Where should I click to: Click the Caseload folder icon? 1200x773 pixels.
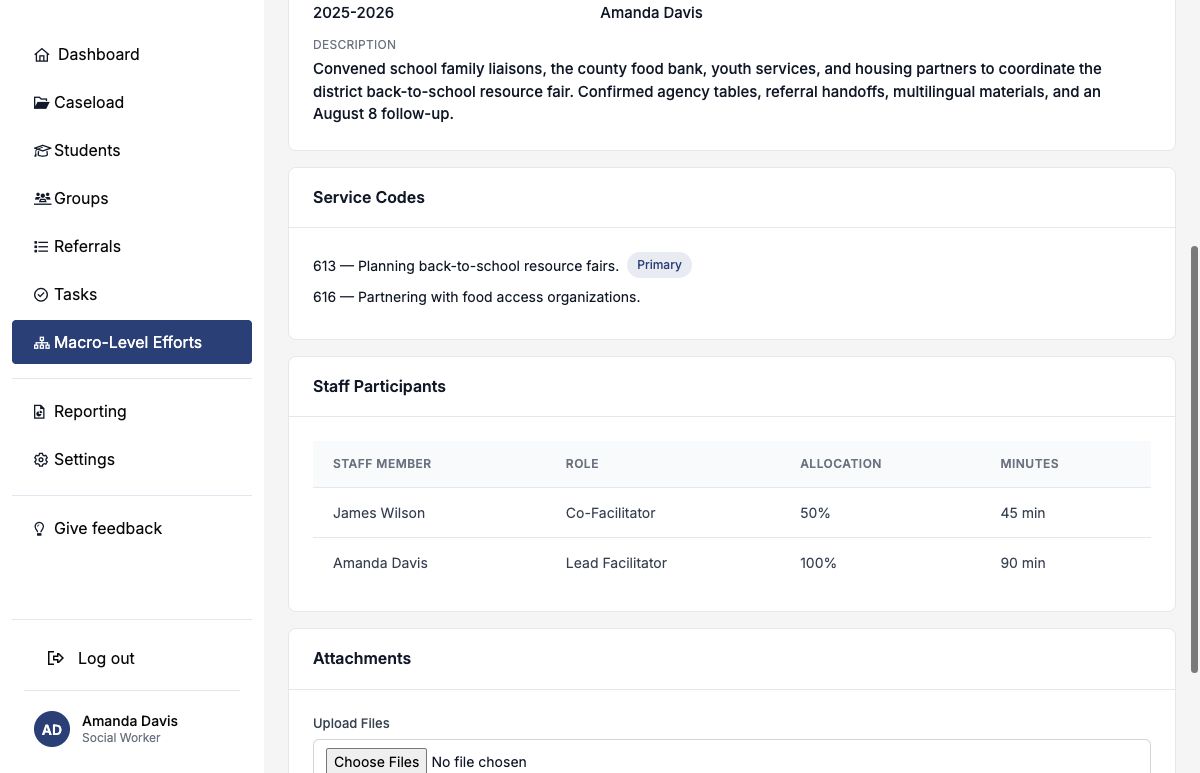(x=42, y=103)
